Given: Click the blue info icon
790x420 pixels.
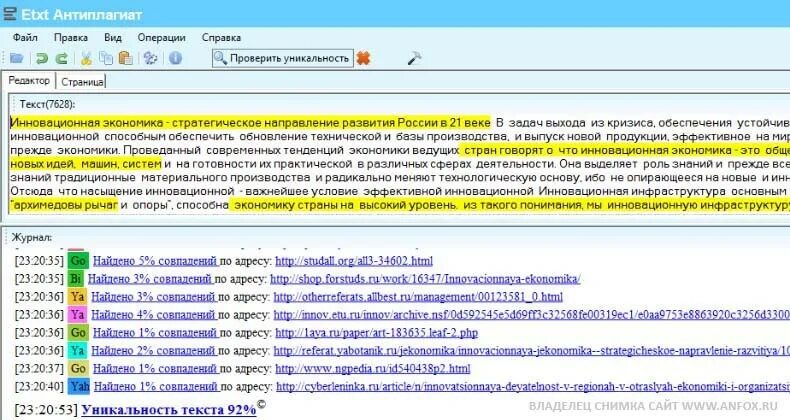Looking at the screenshot, I should coord(175,58).
